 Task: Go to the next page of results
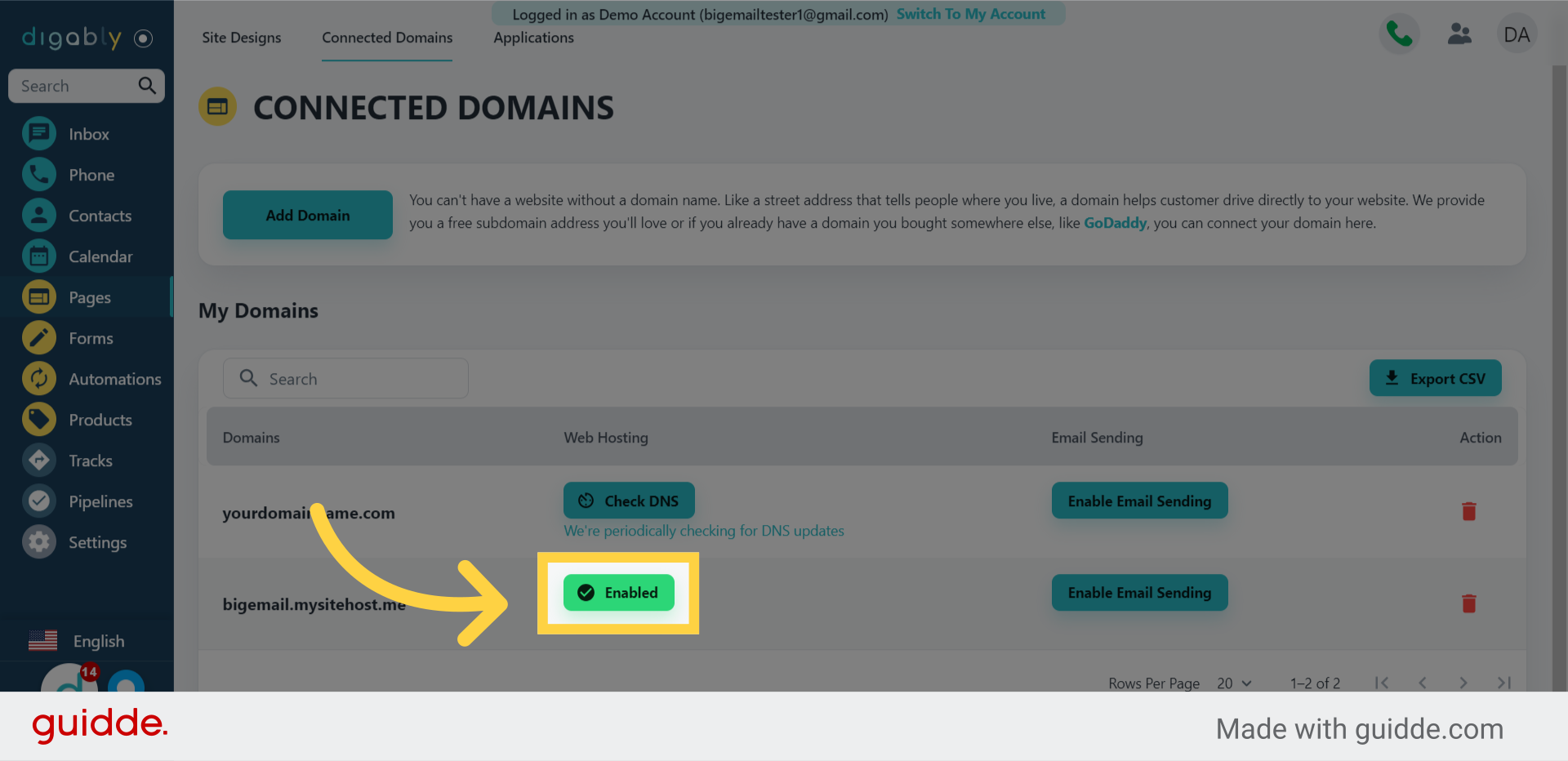1463,683
